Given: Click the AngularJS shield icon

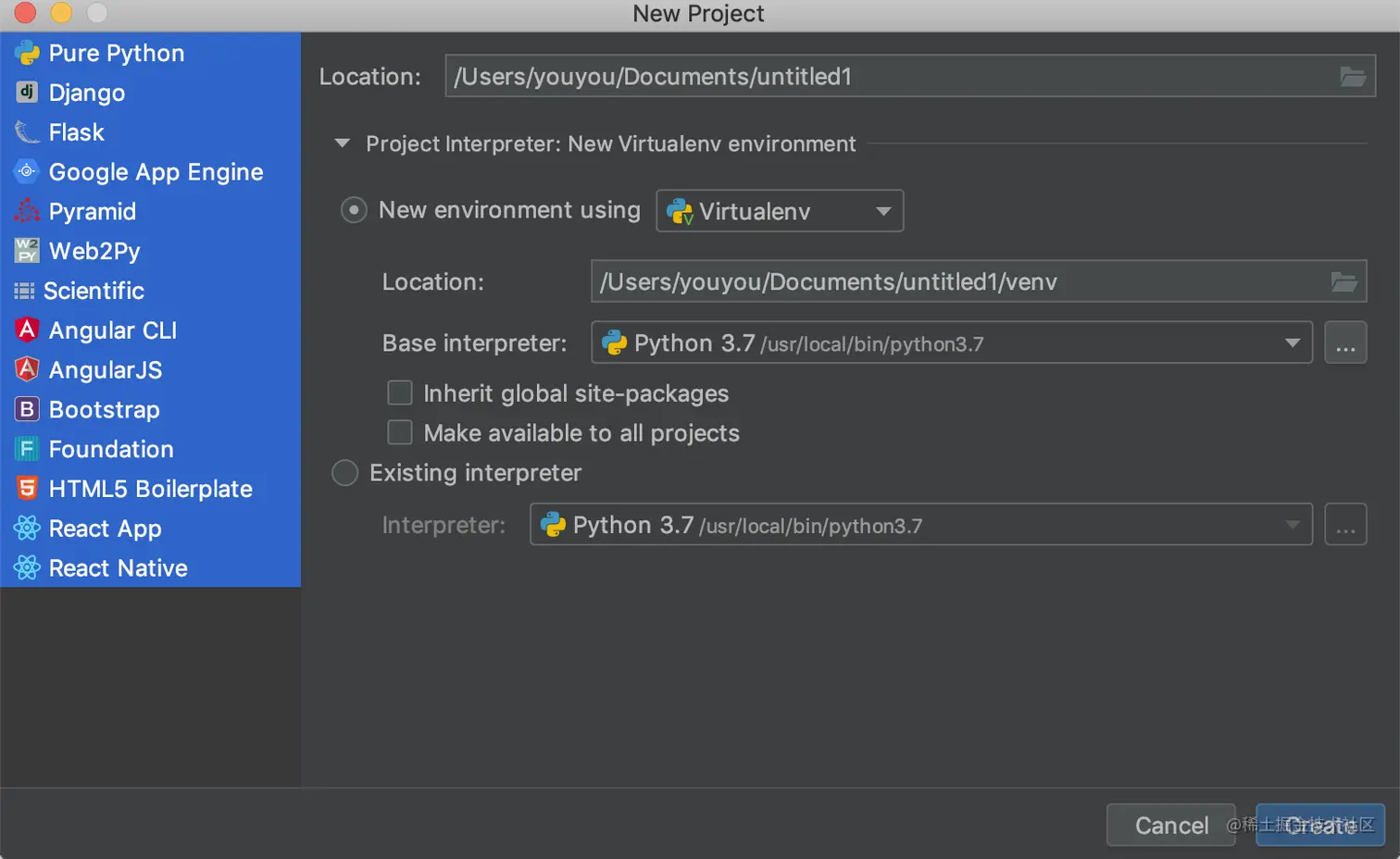Looking at the screenshot, I should [x=27, y=369].
